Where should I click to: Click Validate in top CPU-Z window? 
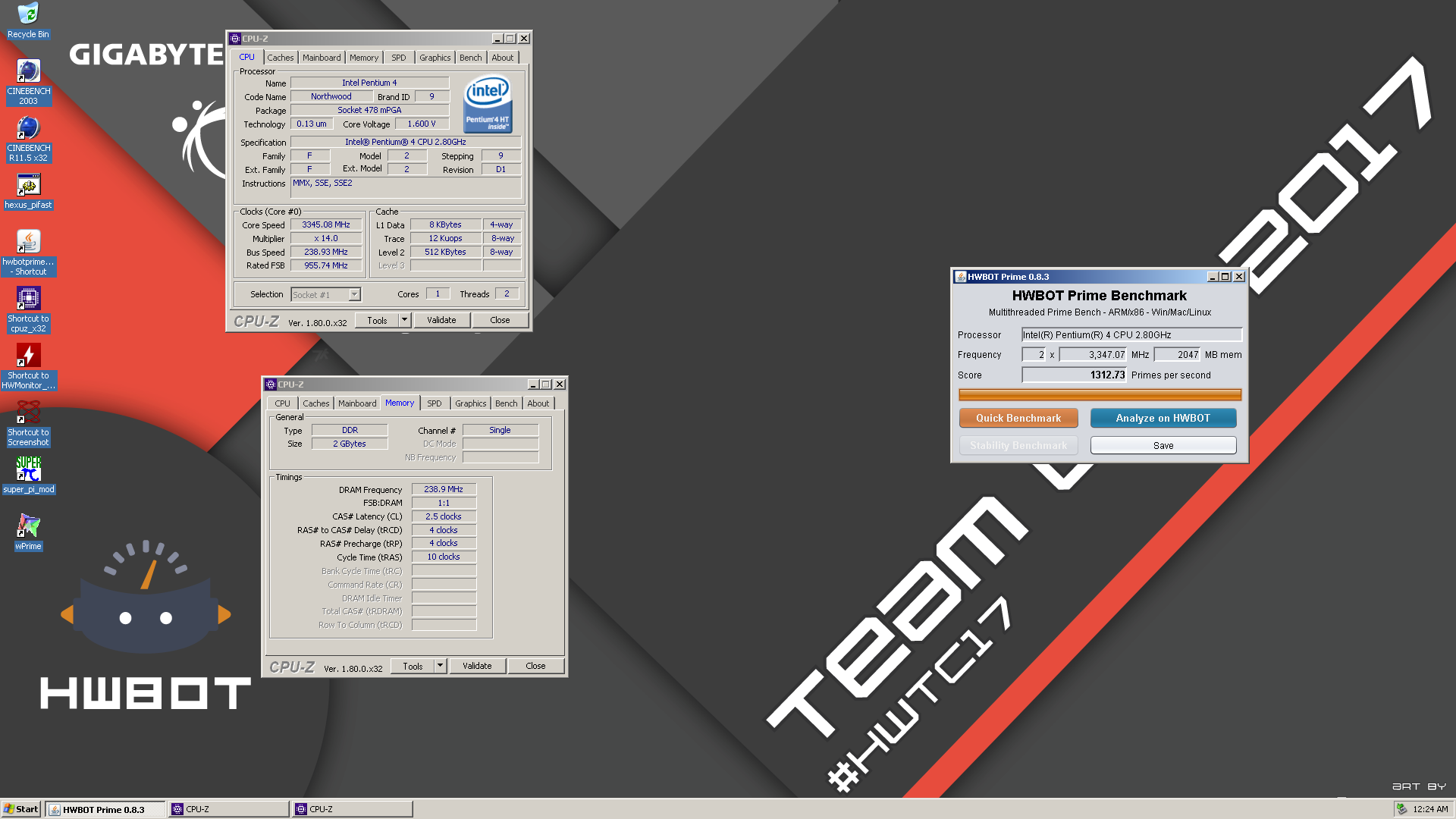(441, 320)
